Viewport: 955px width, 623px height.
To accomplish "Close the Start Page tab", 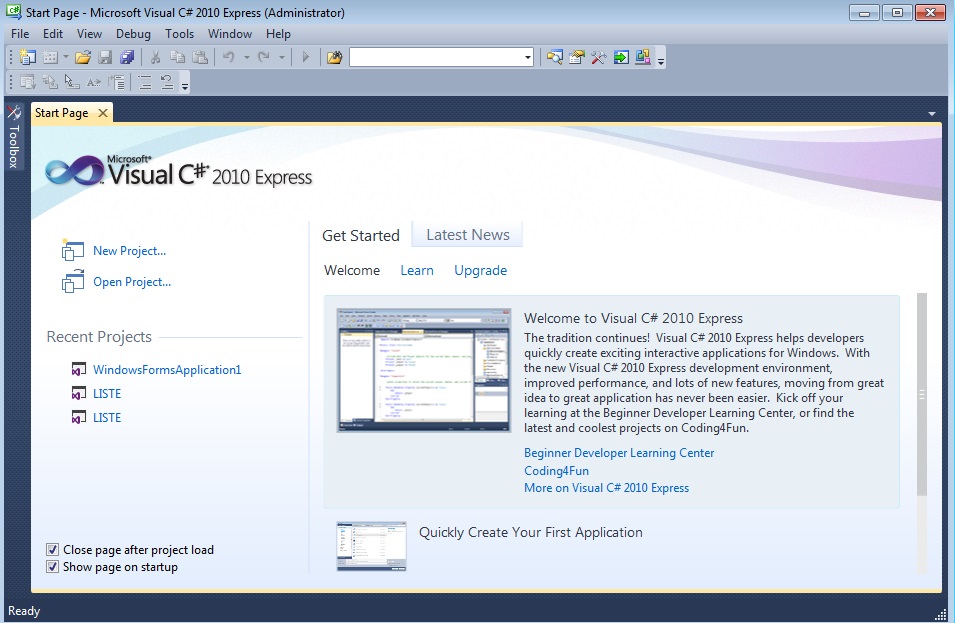I will coord(103,113).
